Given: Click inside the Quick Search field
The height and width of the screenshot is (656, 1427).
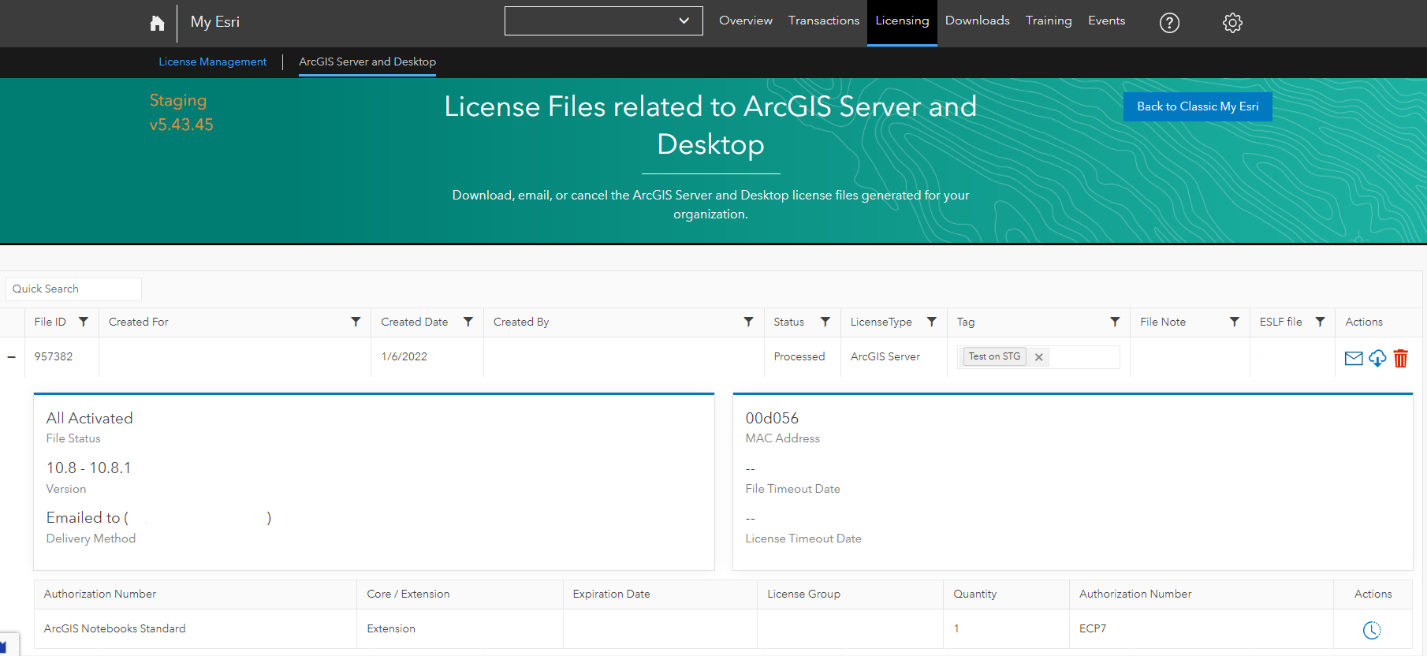Looking at the screenshot, I should (x=72, y=288).
